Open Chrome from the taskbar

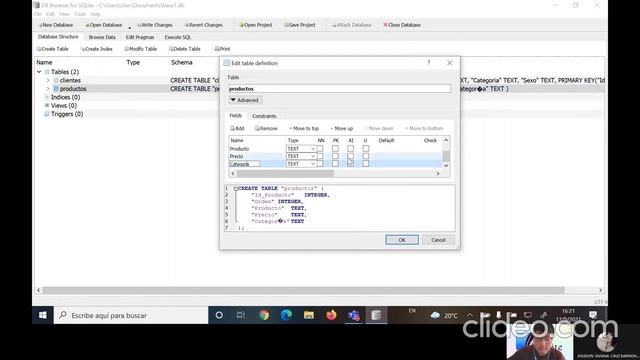(x=264, y=315)
